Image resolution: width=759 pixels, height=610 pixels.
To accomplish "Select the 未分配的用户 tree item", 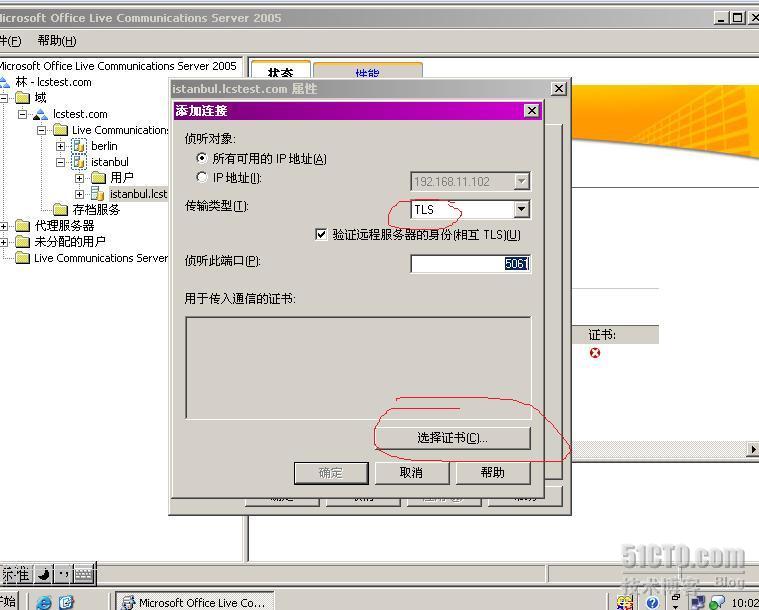I will (70, 242).
